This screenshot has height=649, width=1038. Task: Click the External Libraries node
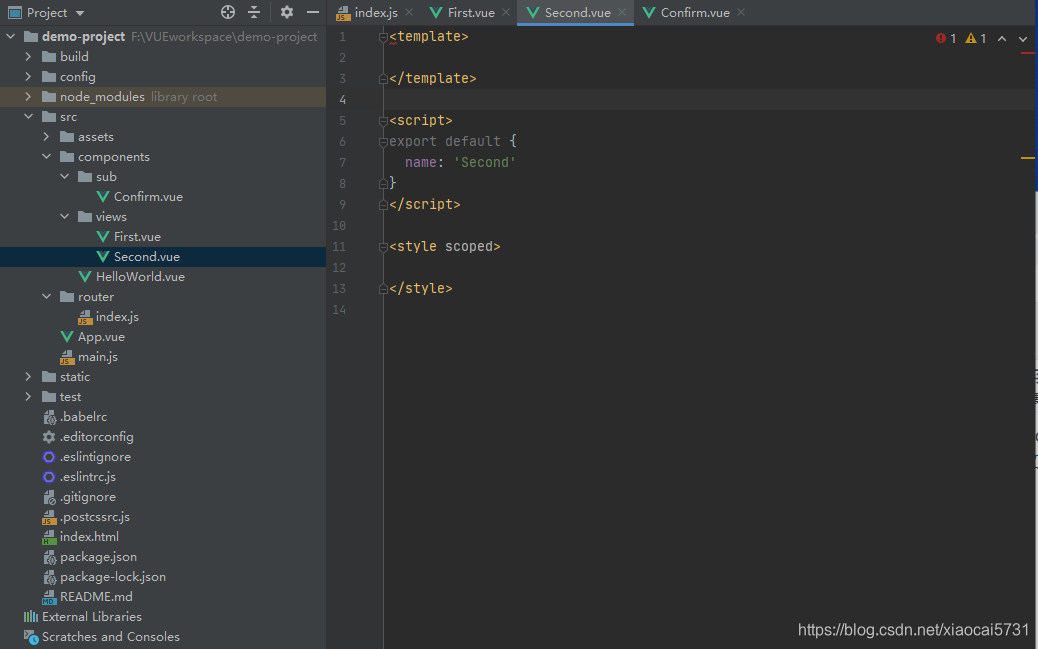point(91,617)
